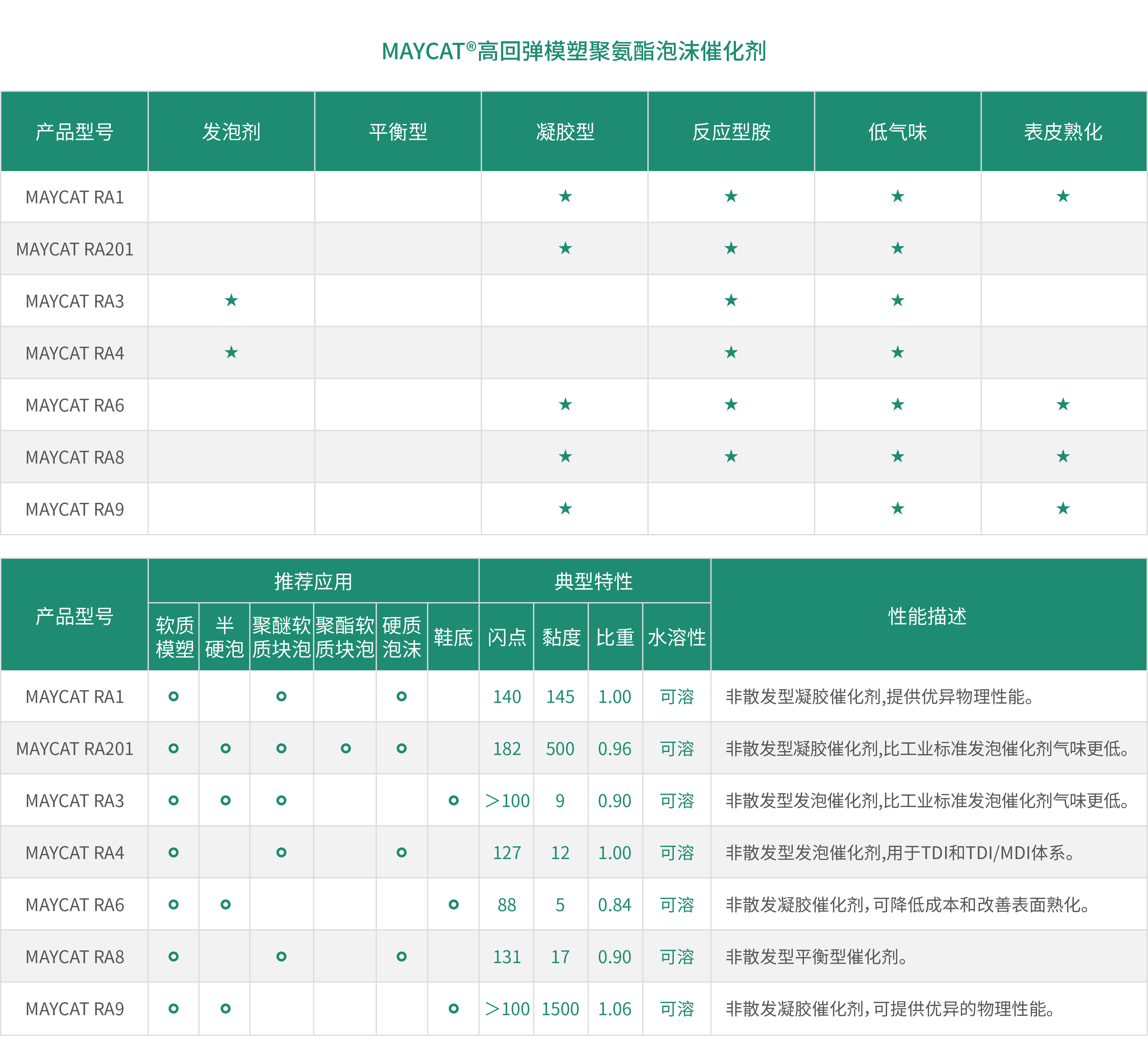The height and width of the screenshot is (1047, 1148).
Task: Click the 推荐应用 header cell
Action: point(313,581)
